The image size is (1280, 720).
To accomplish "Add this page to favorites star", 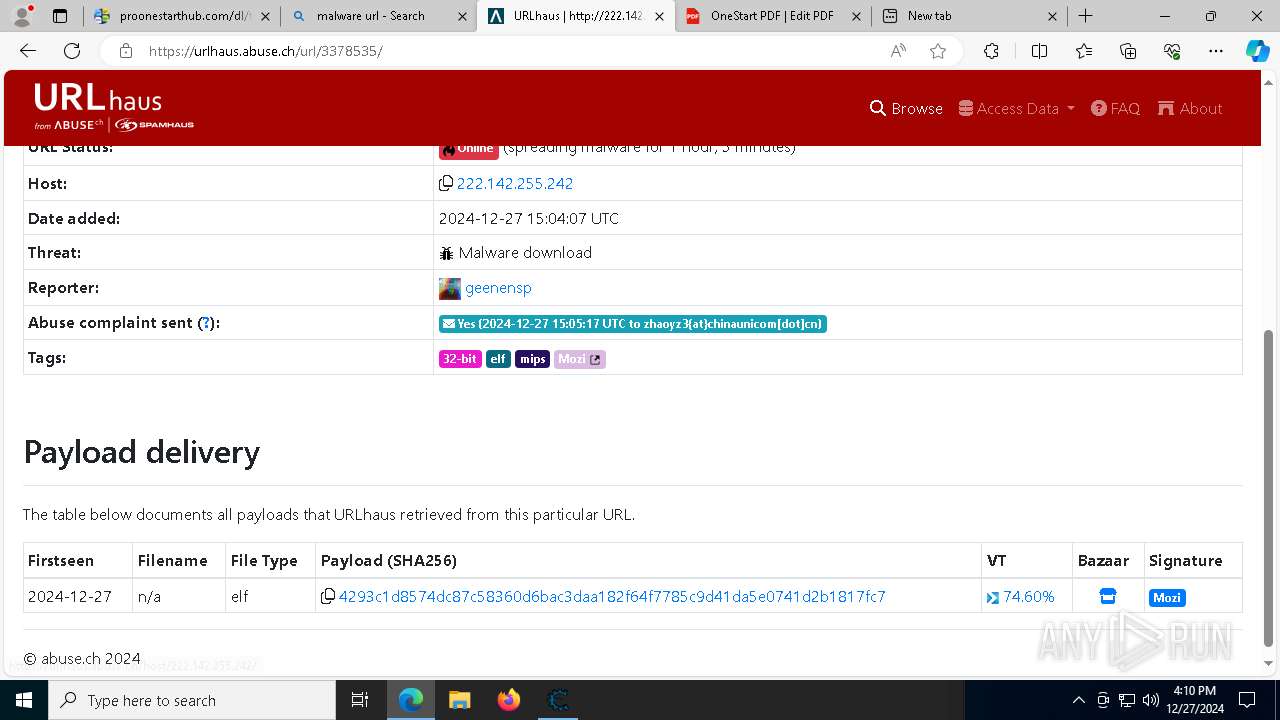I will 938,51.
